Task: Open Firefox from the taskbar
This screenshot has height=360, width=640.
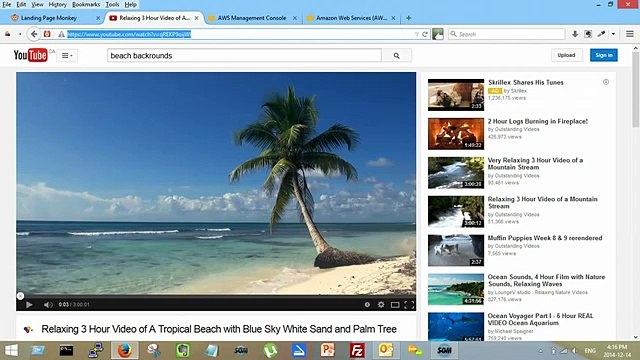Action: [124, 351]
